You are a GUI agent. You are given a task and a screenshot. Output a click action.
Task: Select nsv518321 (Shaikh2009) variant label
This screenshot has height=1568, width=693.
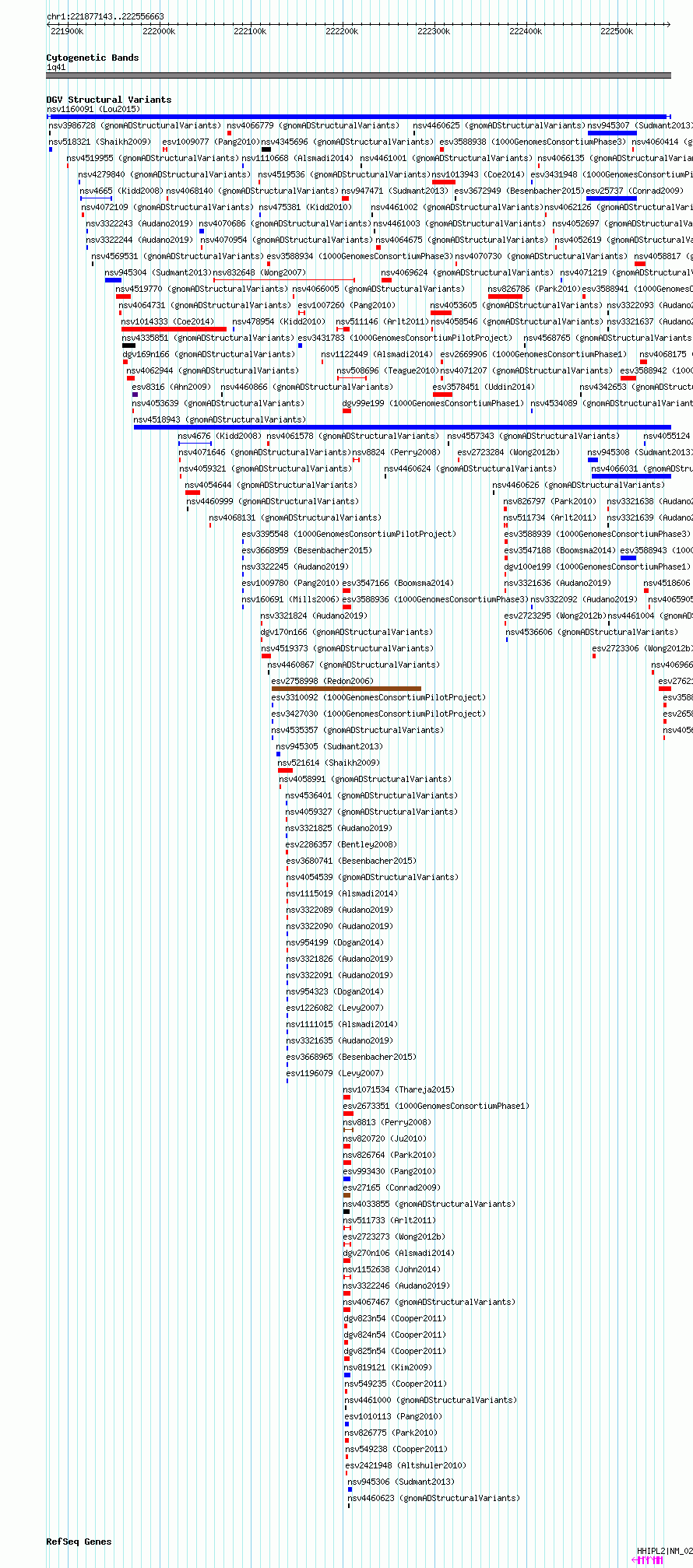click(x=100, y=142)
